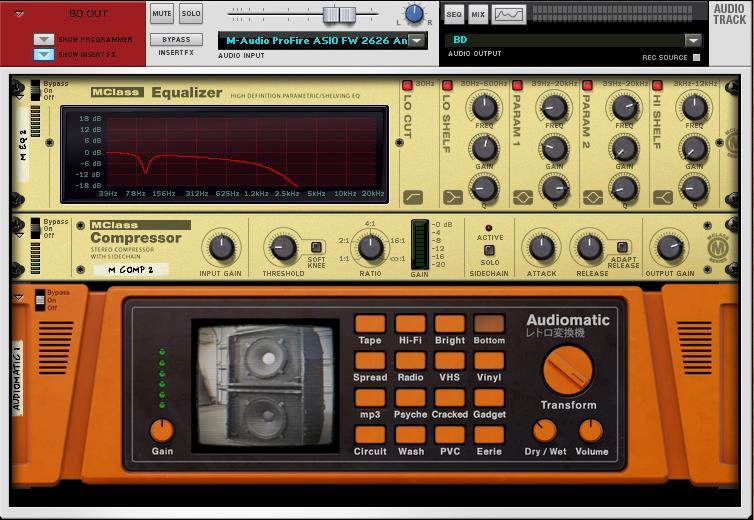Click the MIX button
The height and width of the screenshot is (520, 754).
click(x=478, y=14)
